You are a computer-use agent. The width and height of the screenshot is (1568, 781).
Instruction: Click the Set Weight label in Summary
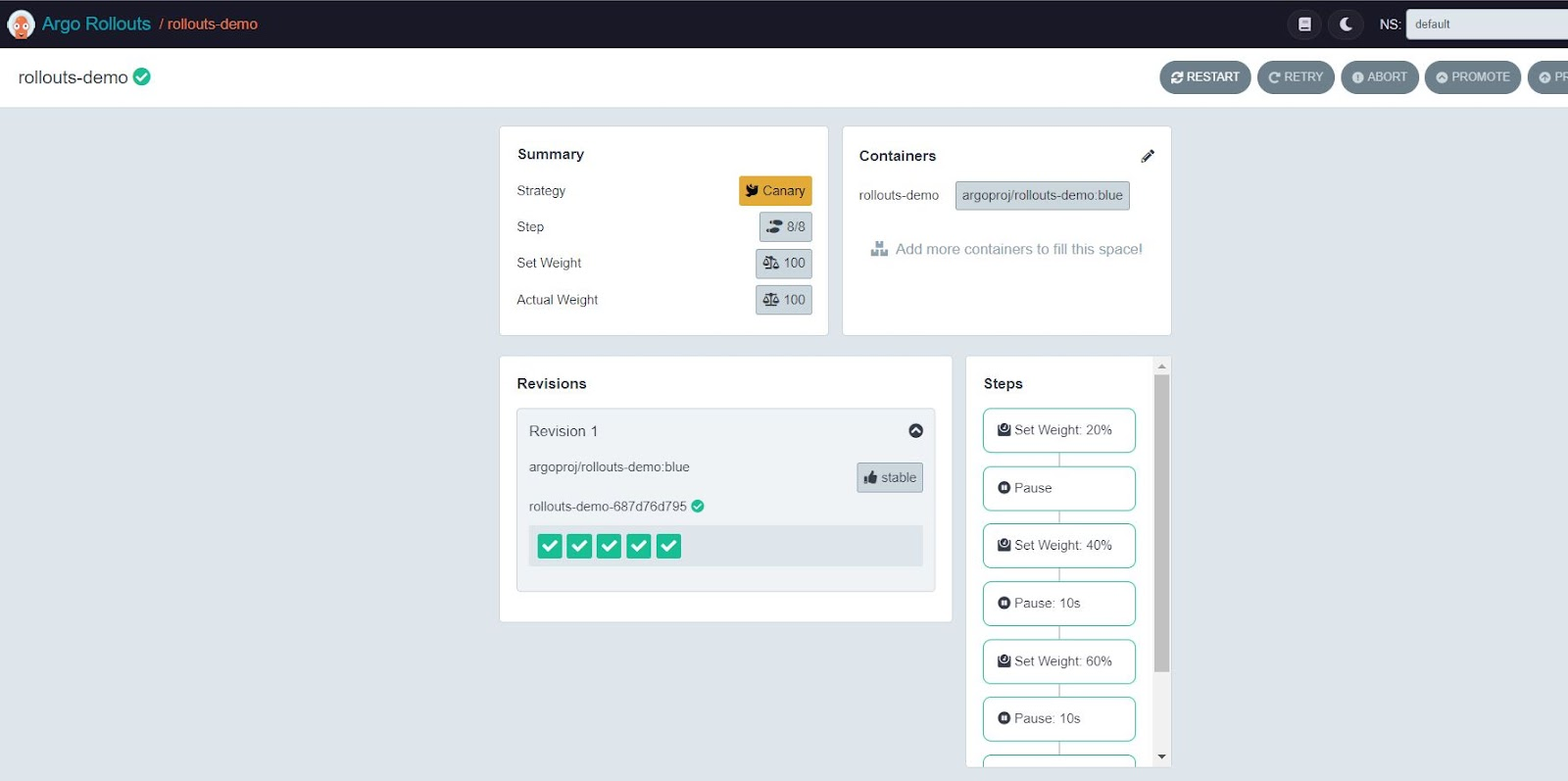coord(549,263)
